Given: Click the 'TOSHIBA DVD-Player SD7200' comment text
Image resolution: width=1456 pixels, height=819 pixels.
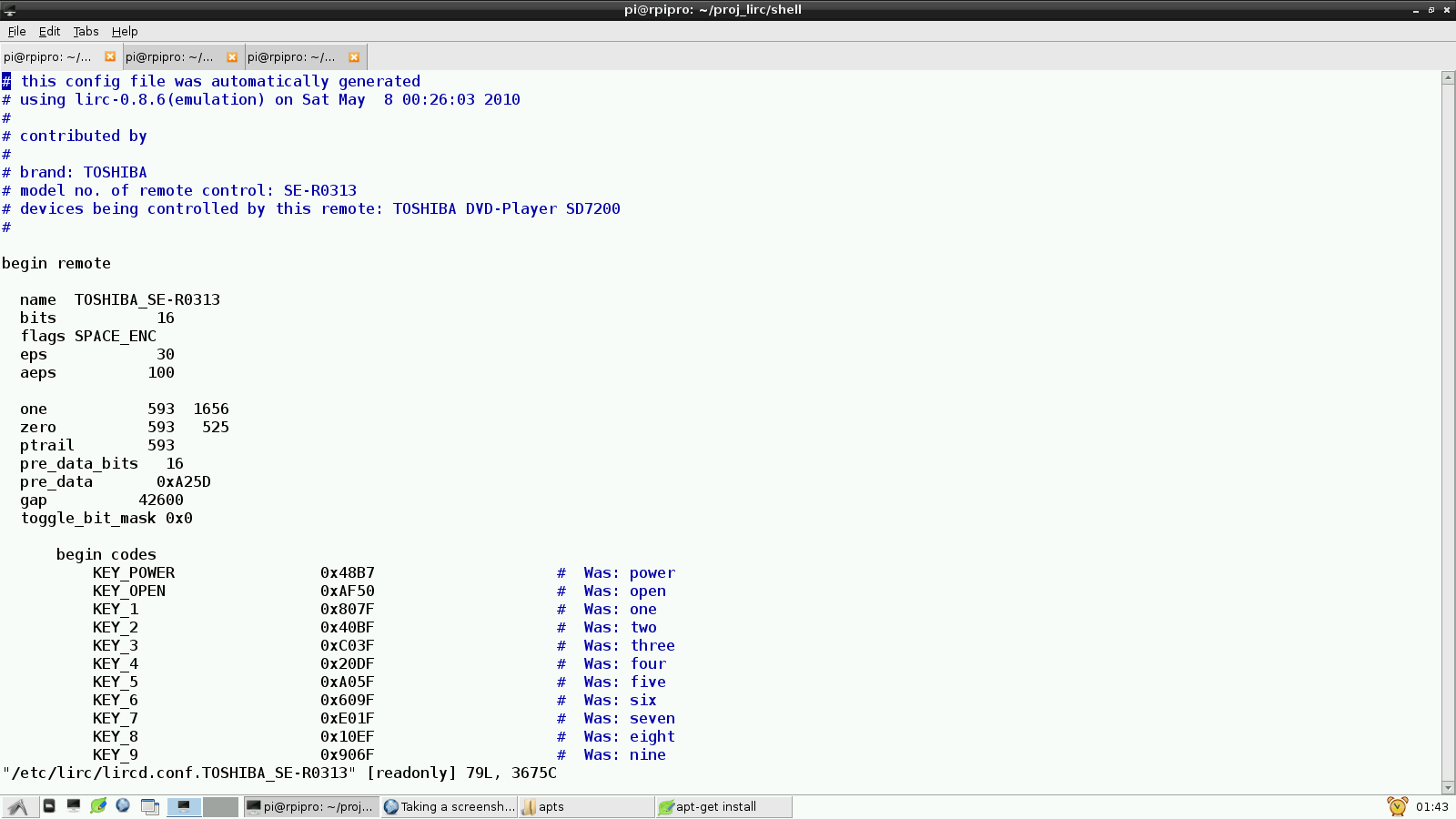Looking at the screenshot, I should (x=507, y=208).
